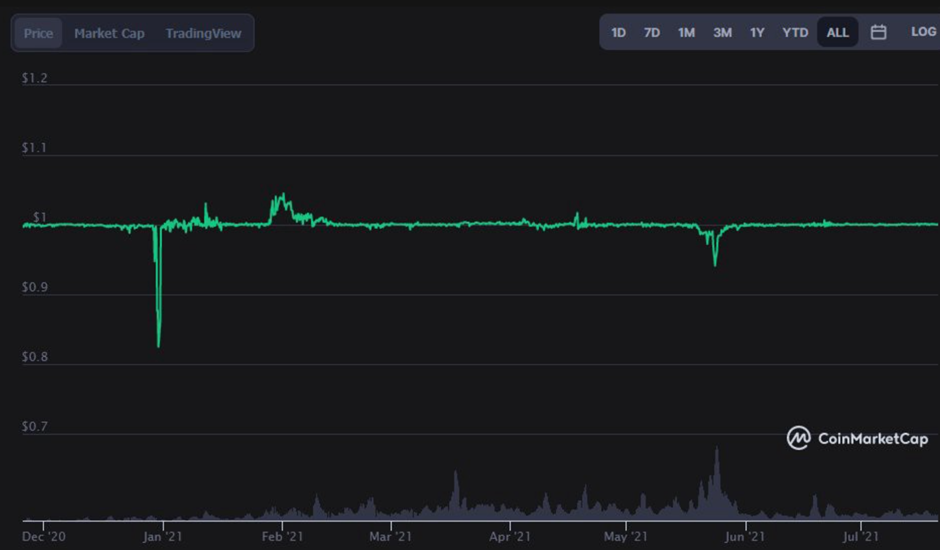This screenshot has width=940, height=550.
Task: Click the lowest price dip near Jan '21
Action: 158,345
